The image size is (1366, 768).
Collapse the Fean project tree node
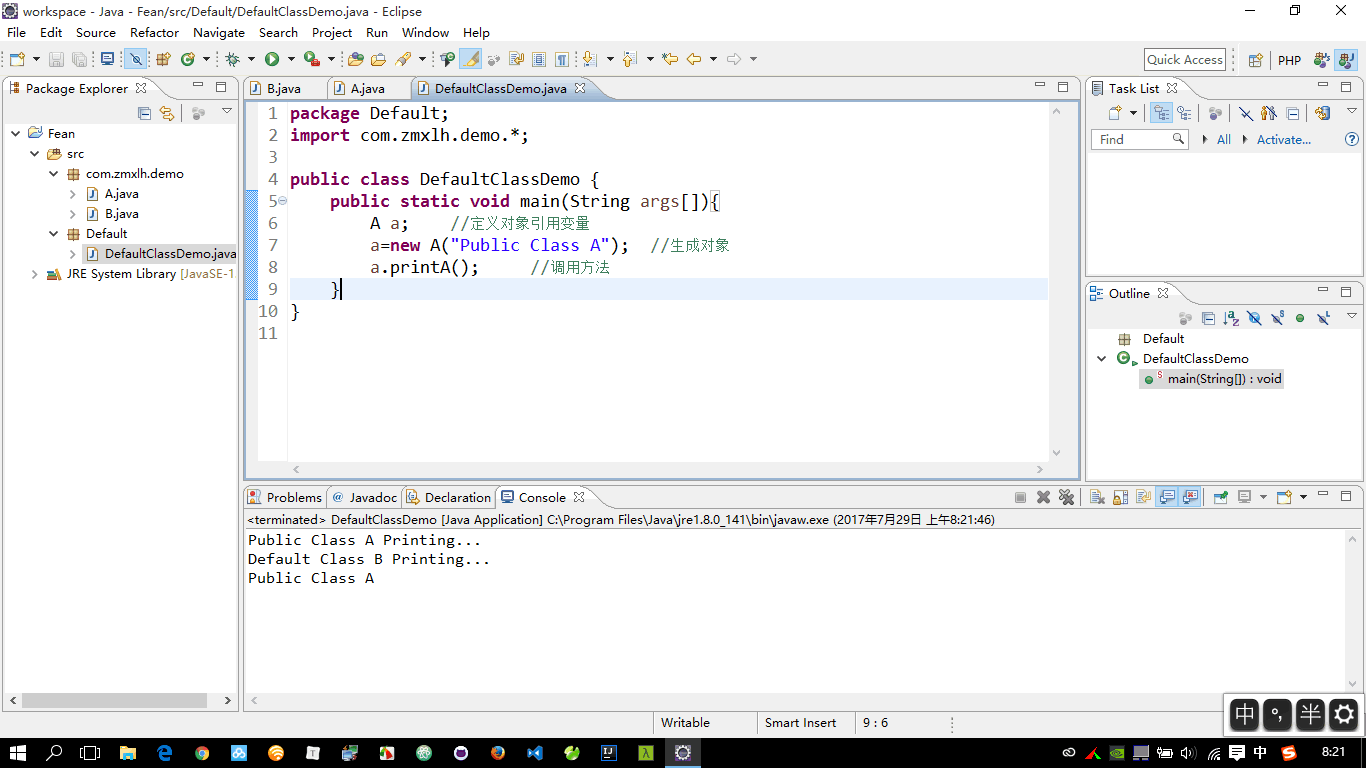[x=16, y=133]
